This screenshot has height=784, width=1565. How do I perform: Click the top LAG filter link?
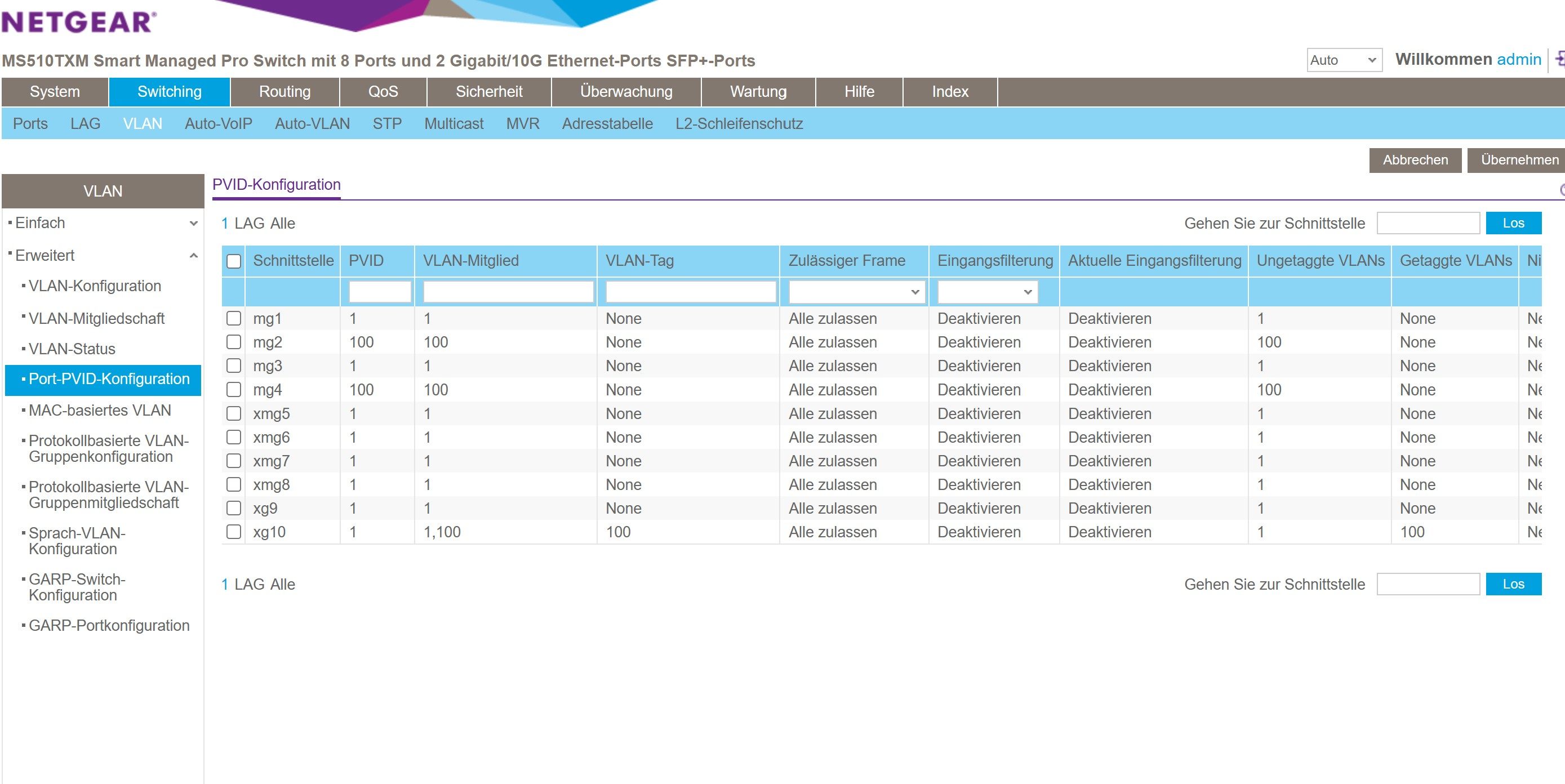[x=249, y=224]
